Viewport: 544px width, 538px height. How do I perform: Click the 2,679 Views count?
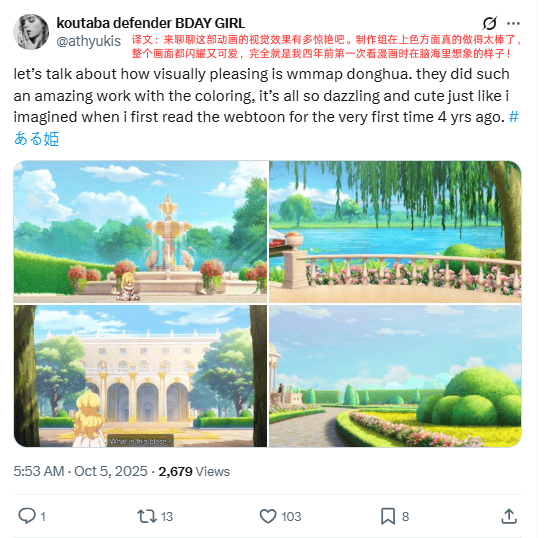194,471
